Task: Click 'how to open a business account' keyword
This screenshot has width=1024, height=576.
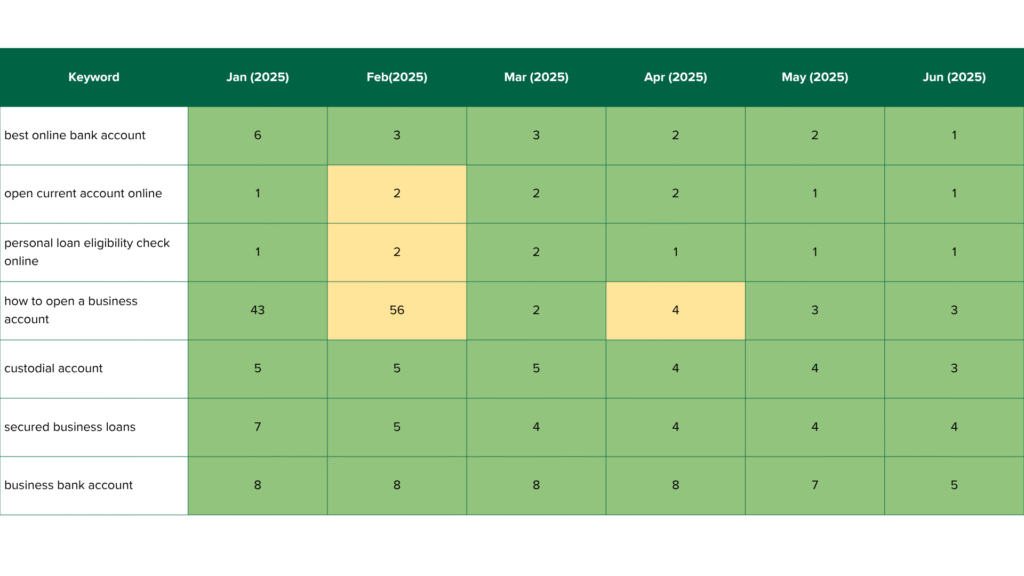Action: (71, 310)
